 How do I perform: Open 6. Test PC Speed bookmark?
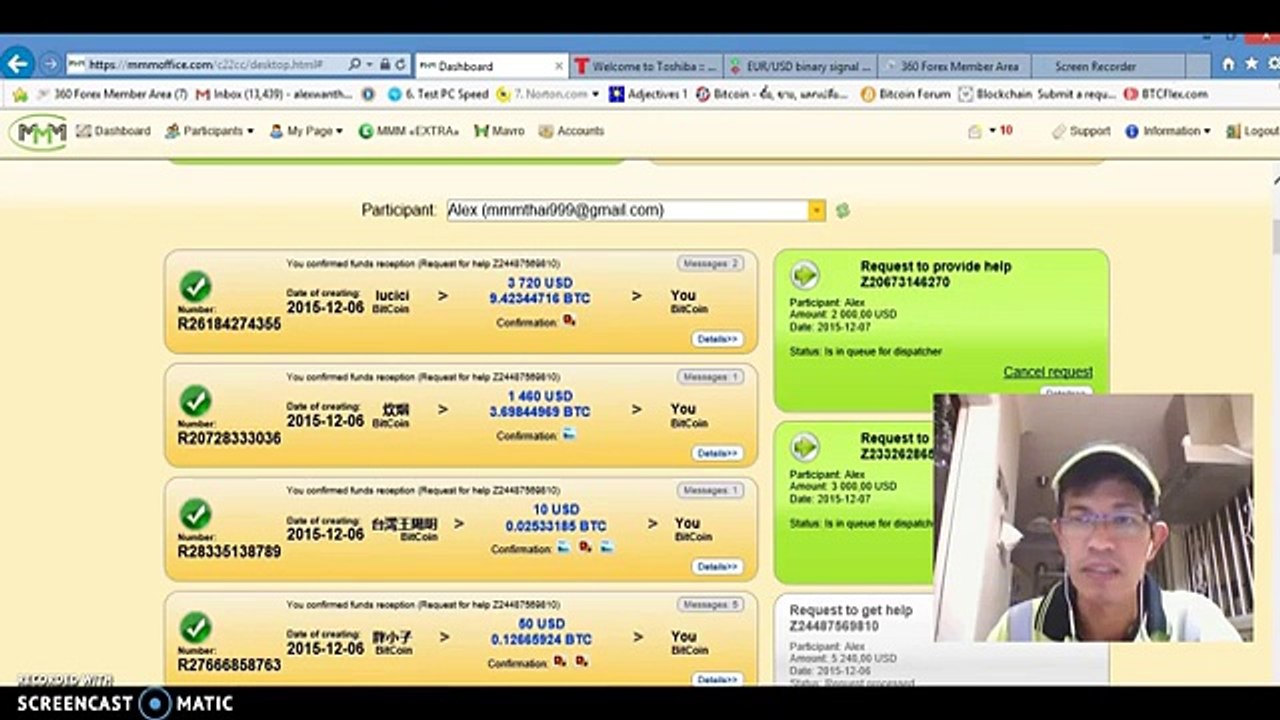pyautogui.click(x=438, y=94)
